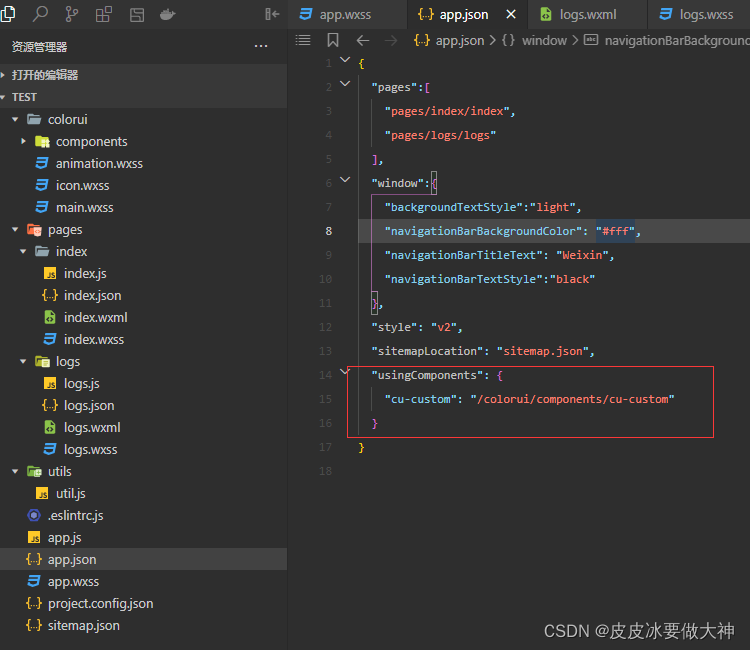This screenshot has width=750, height=650.
Task: Open animation.wxss file
Action: (99, 164)
